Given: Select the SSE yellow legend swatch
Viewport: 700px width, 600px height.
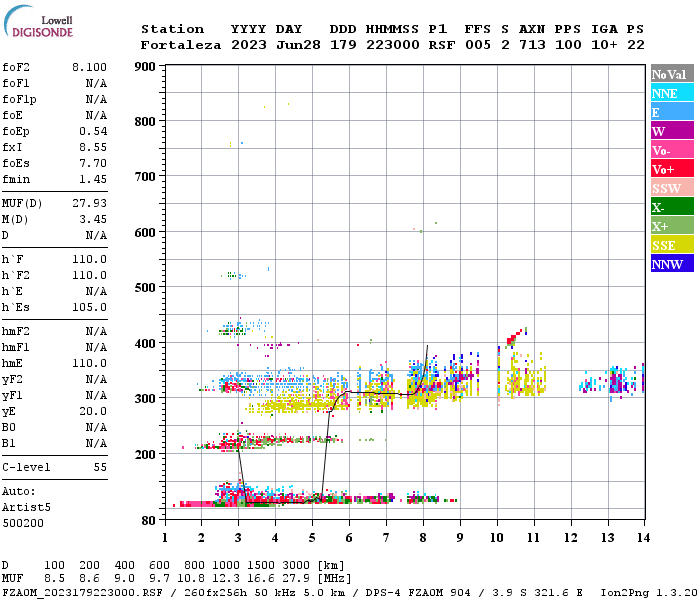Looking at the screenshot, I should (672, 245).
